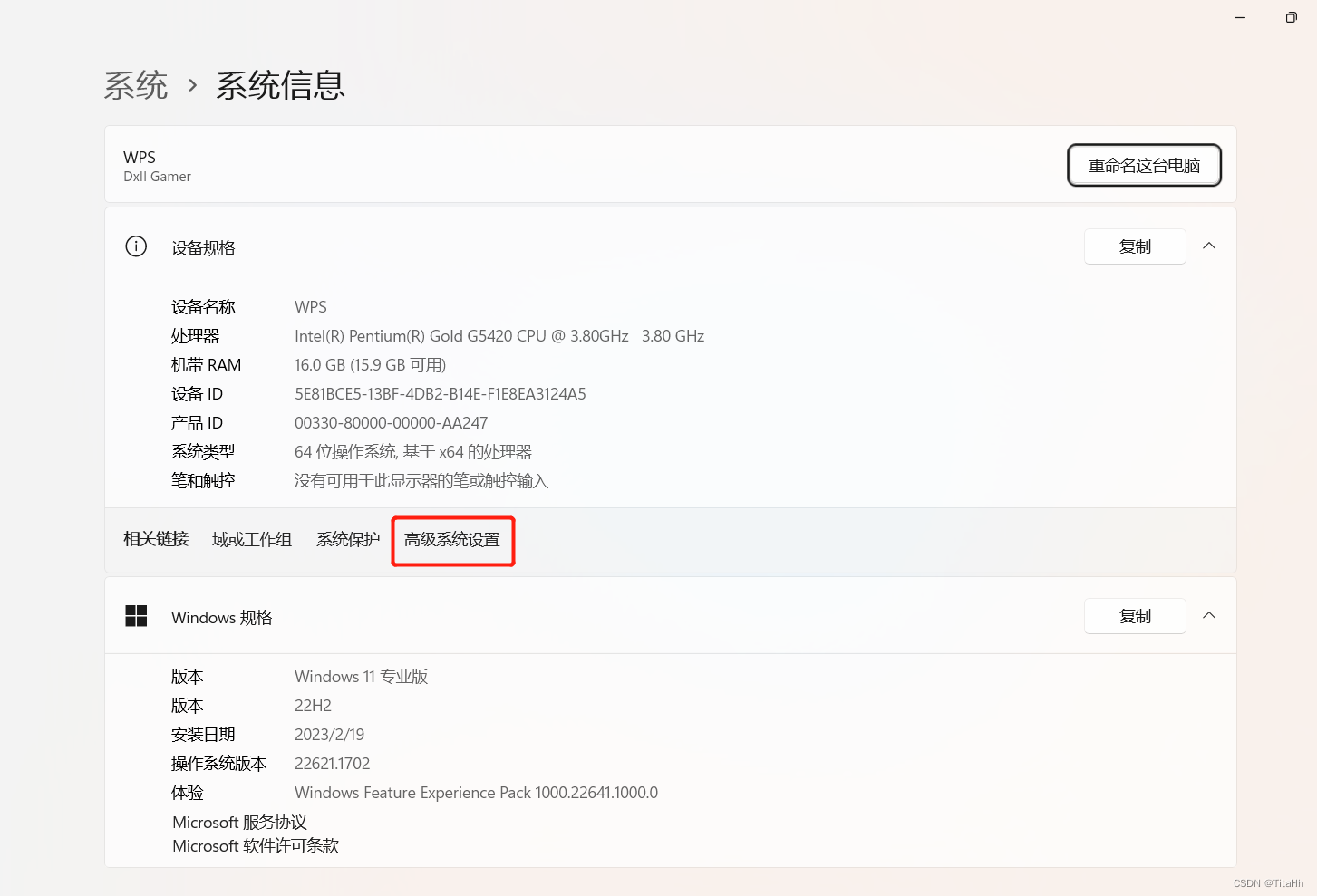Image resolution: width=1317 pixels, height=896 pixels.
Task: Select device ID 5E81BCE5-13BF-4DB2-B14E-F1E8EA3124A5
Action: click(441, 394)
